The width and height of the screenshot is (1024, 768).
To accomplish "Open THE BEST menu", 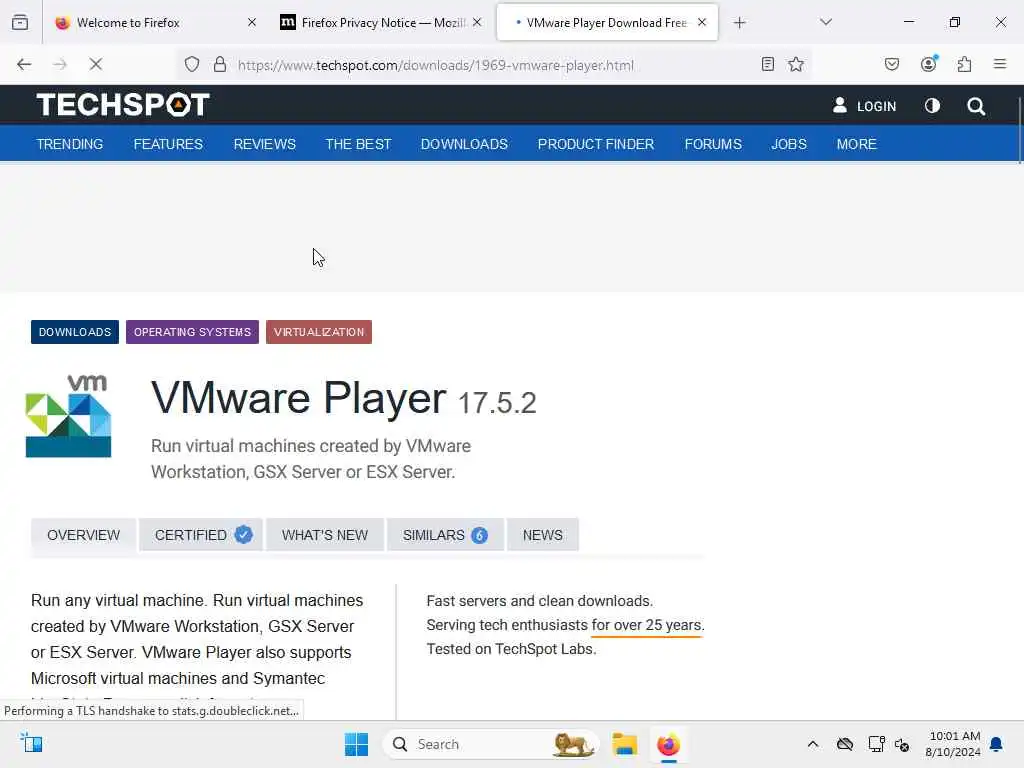I will (359, 144).
